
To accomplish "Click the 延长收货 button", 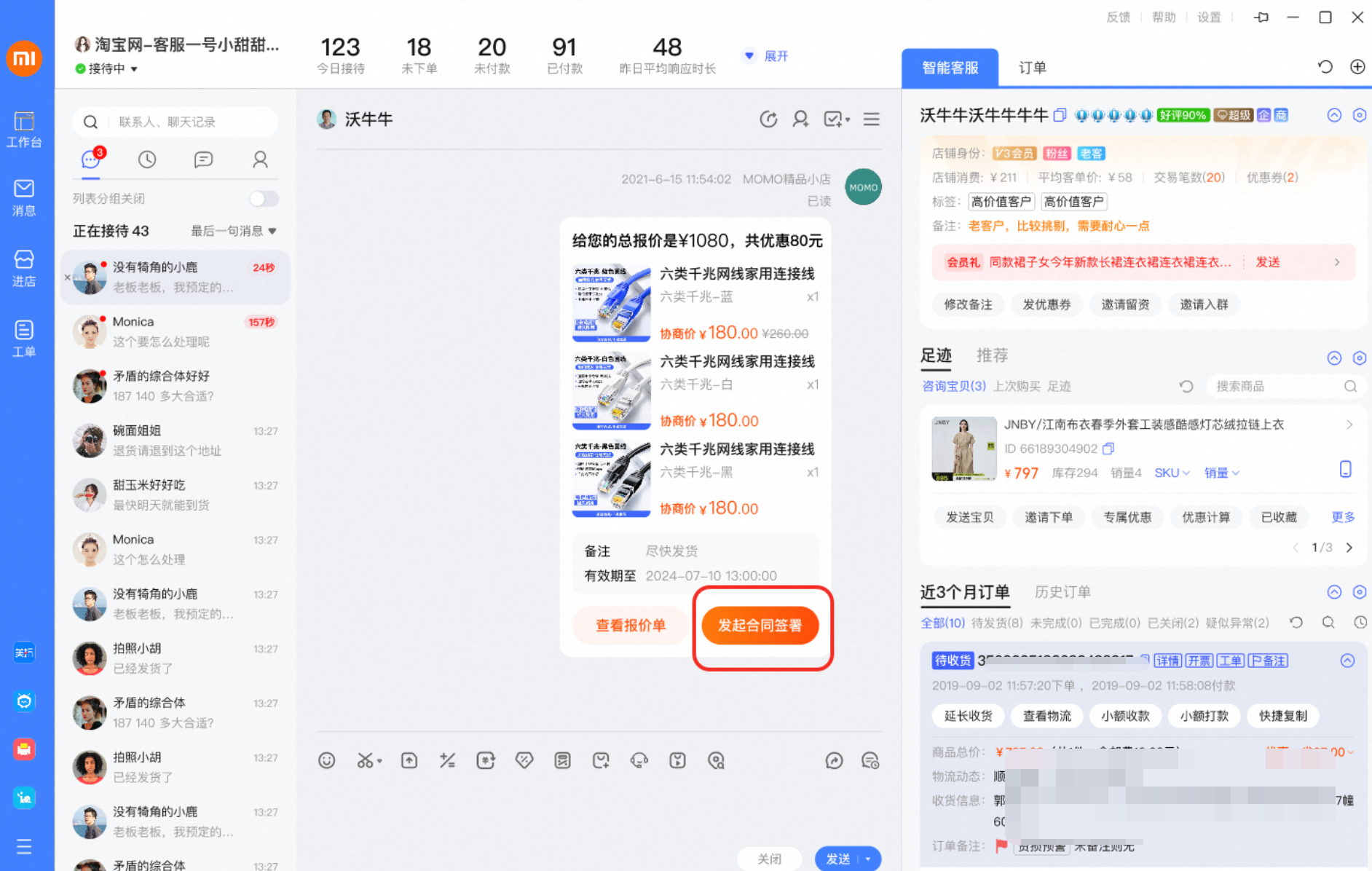I will coord(968,716).
